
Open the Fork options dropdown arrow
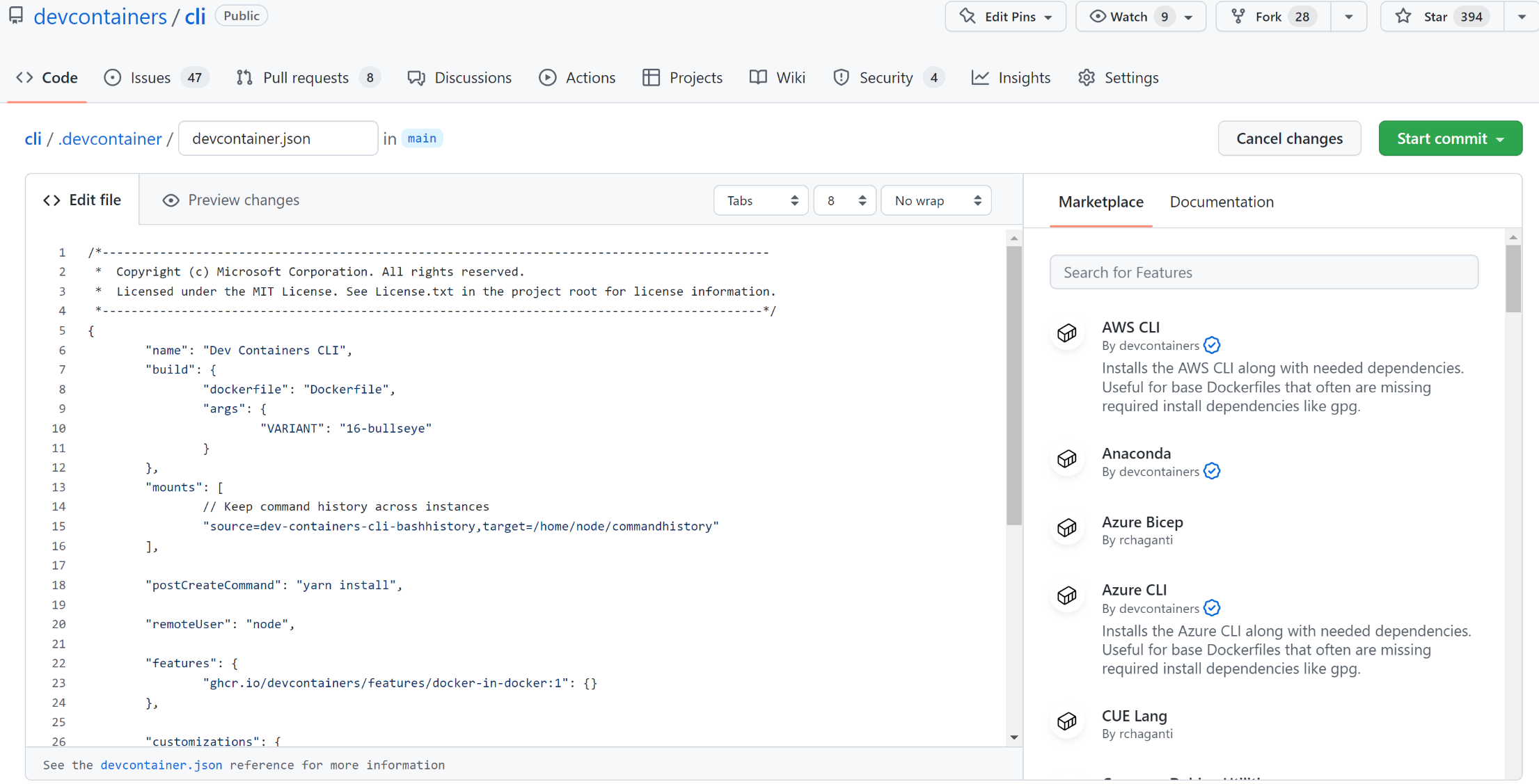(x=1349, y=17)
